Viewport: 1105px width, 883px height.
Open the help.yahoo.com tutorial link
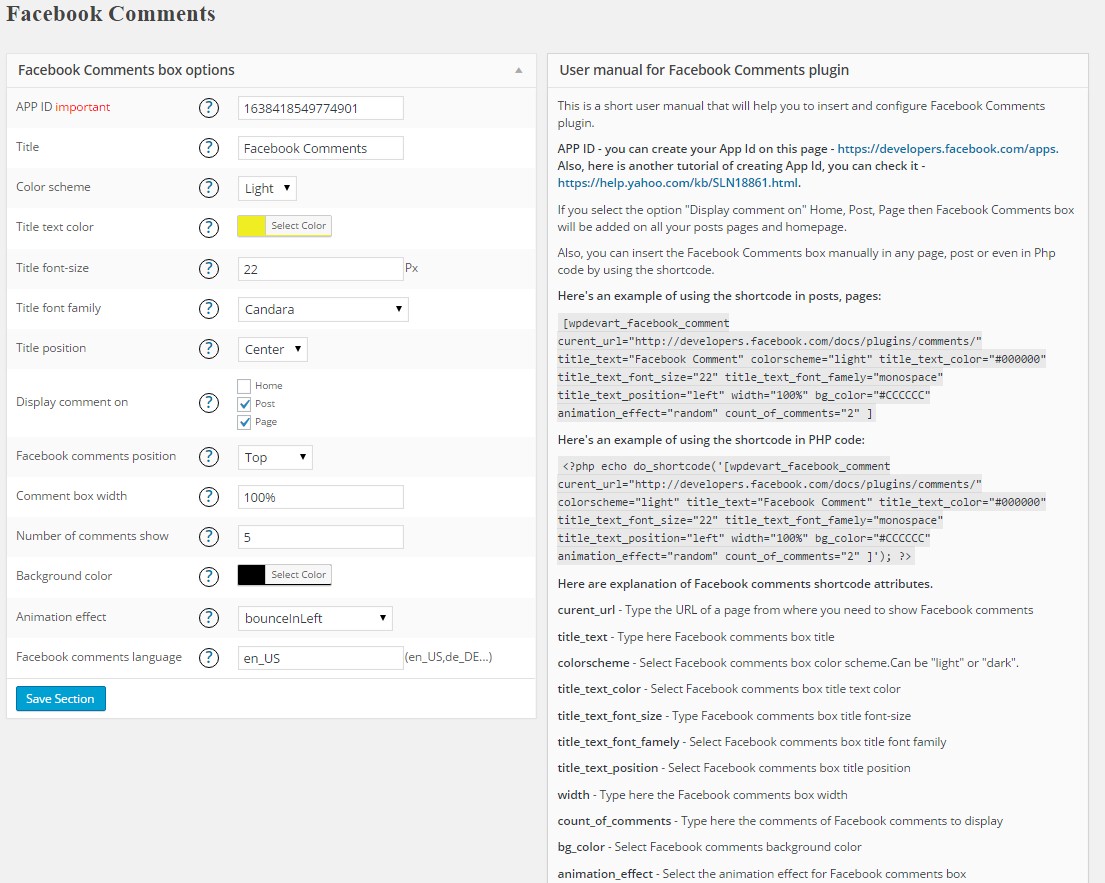(677, 183)
